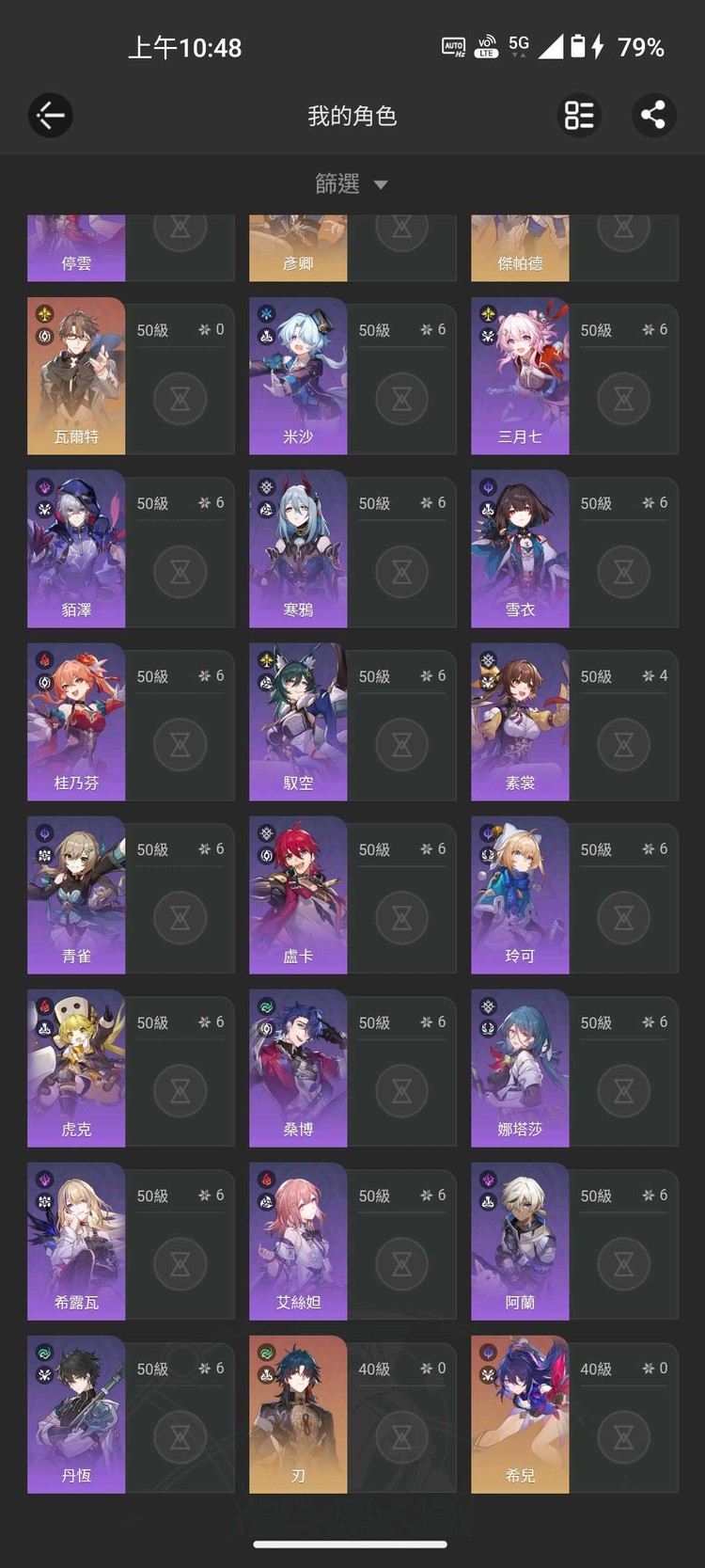Tap light cone slot icon beside 三月七
This screenshot has width=705, height=1568.
click(623, 399)
